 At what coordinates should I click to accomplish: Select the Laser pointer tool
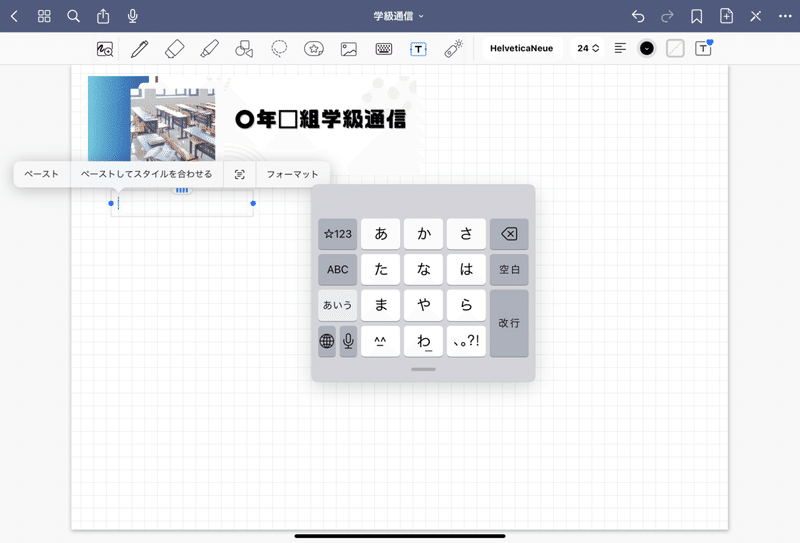click(x=453, y=49)
